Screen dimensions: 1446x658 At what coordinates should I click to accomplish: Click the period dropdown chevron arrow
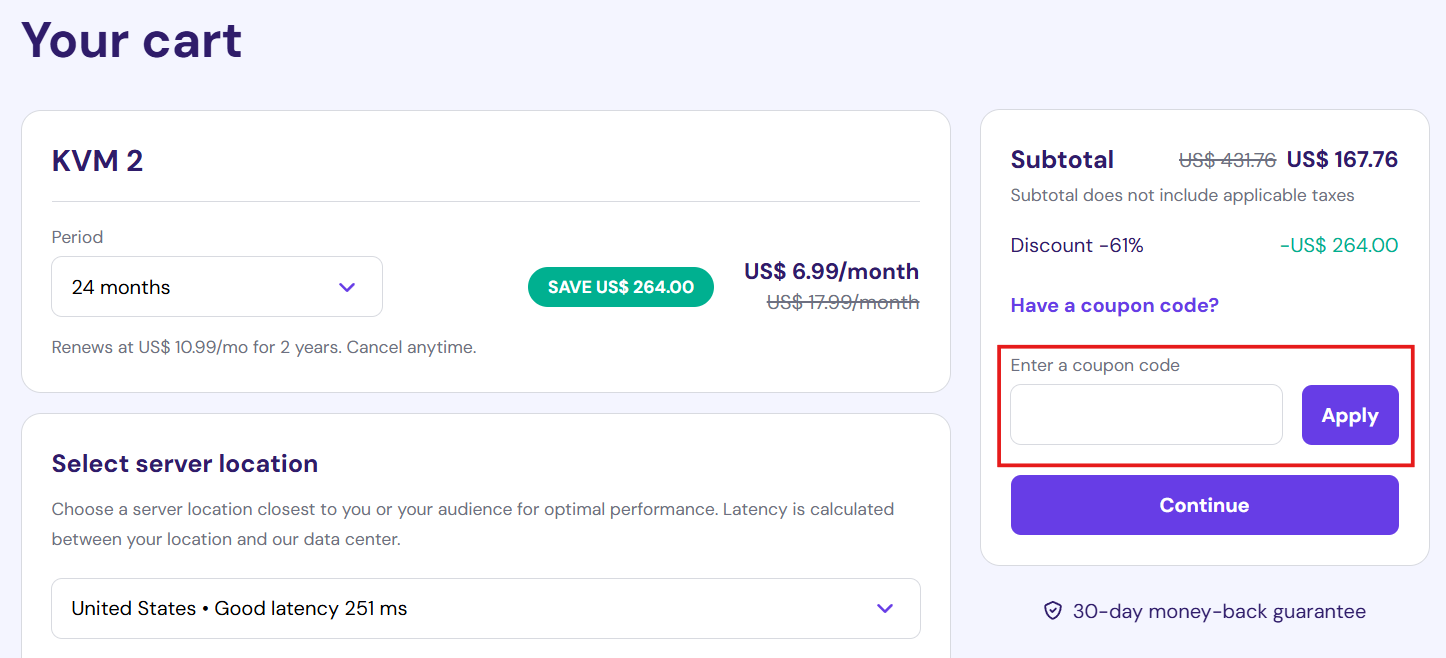tap(347, 287)
